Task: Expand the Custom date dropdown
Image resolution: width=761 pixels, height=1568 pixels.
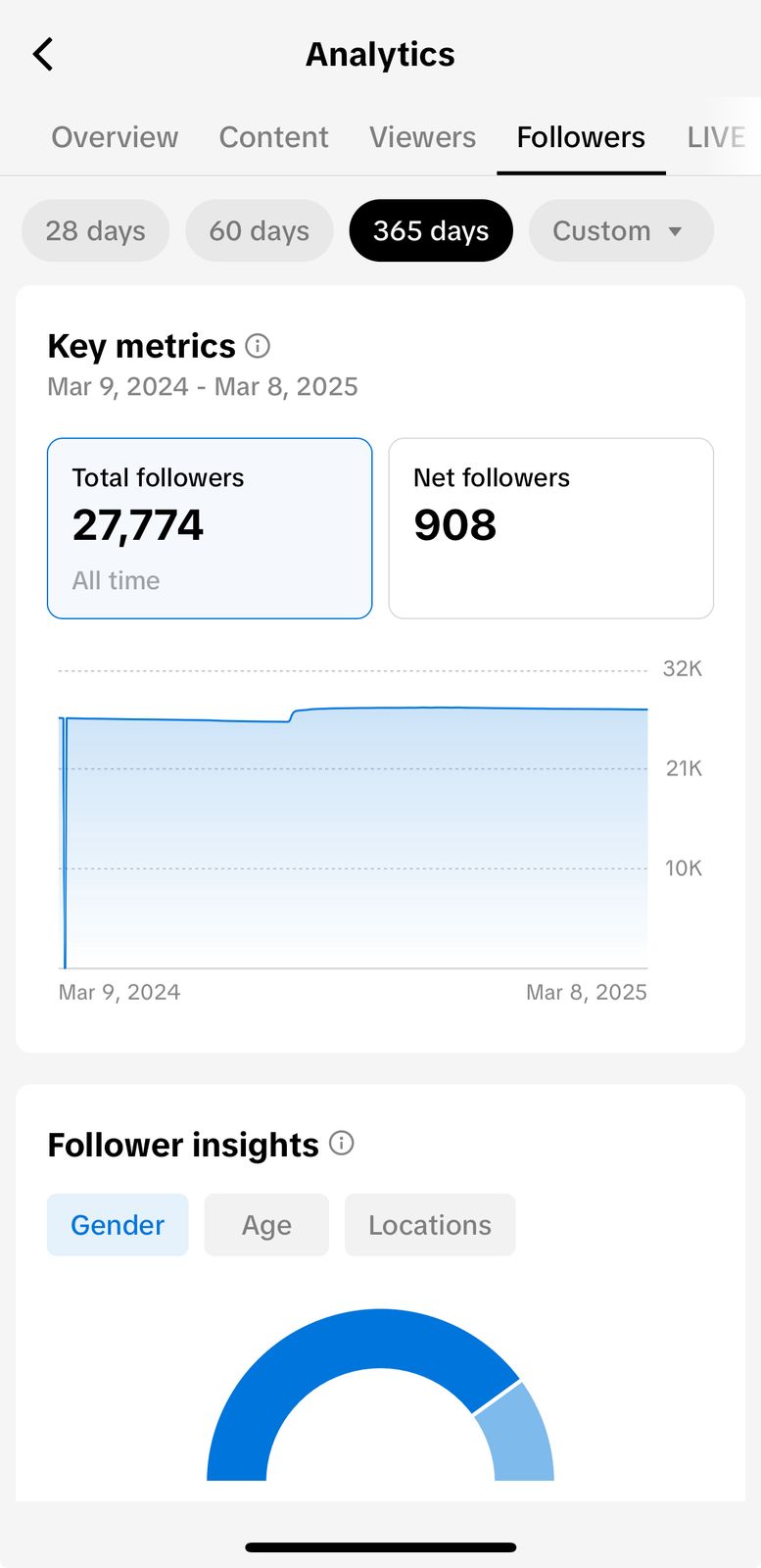Action: (620, 231)
